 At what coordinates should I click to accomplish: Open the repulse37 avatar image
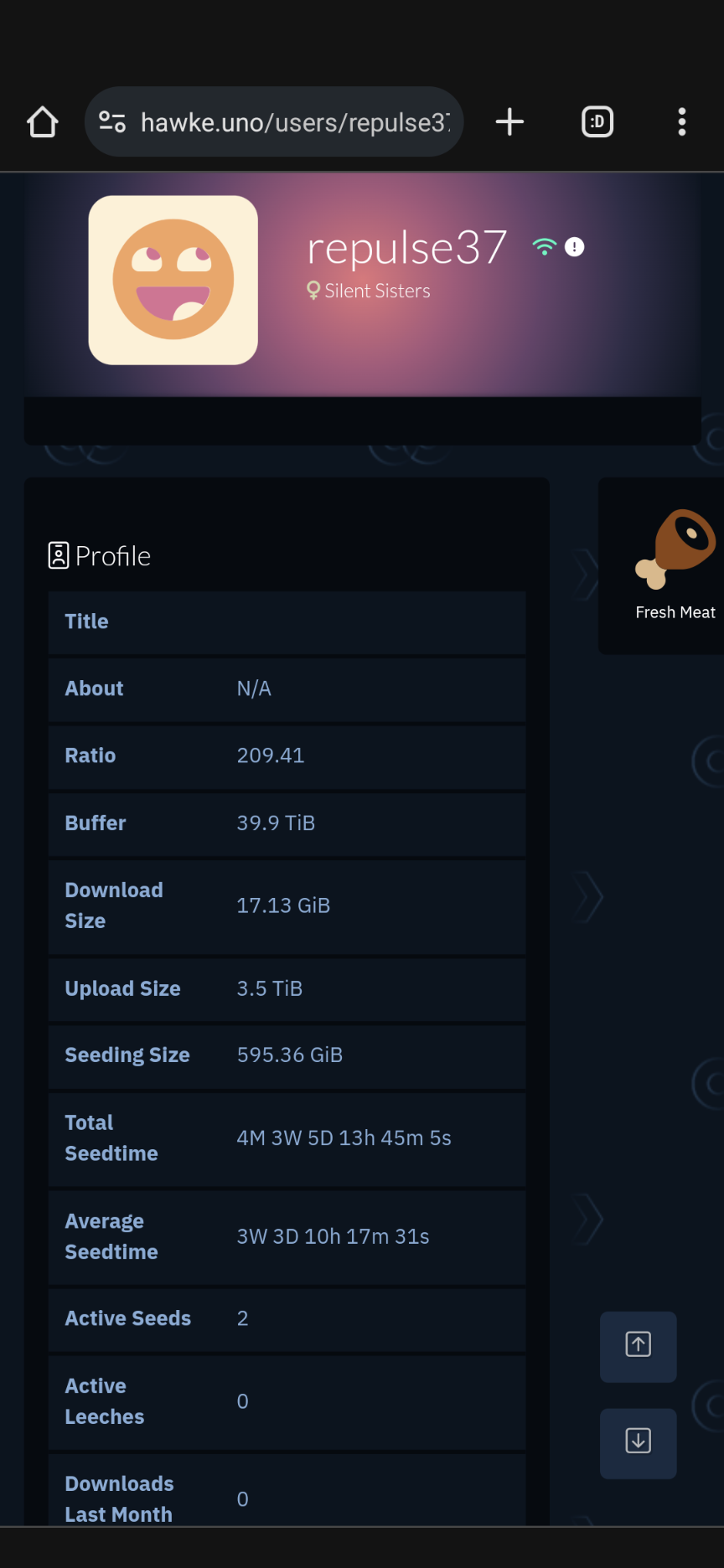coord(173,281)
